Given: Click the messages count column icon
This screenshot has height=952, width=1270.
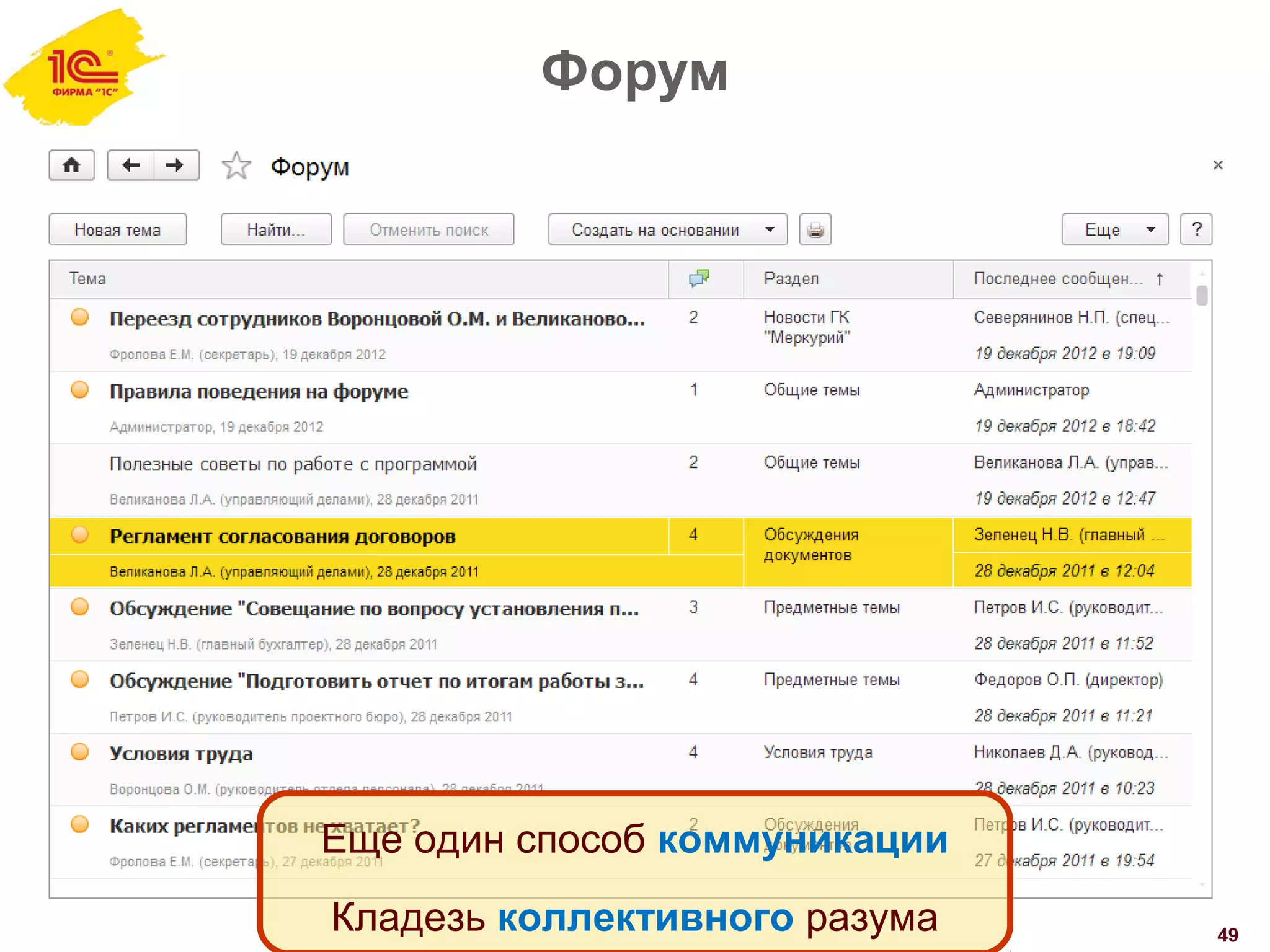Looking at the screenshot, I should (x=699, y=278).
